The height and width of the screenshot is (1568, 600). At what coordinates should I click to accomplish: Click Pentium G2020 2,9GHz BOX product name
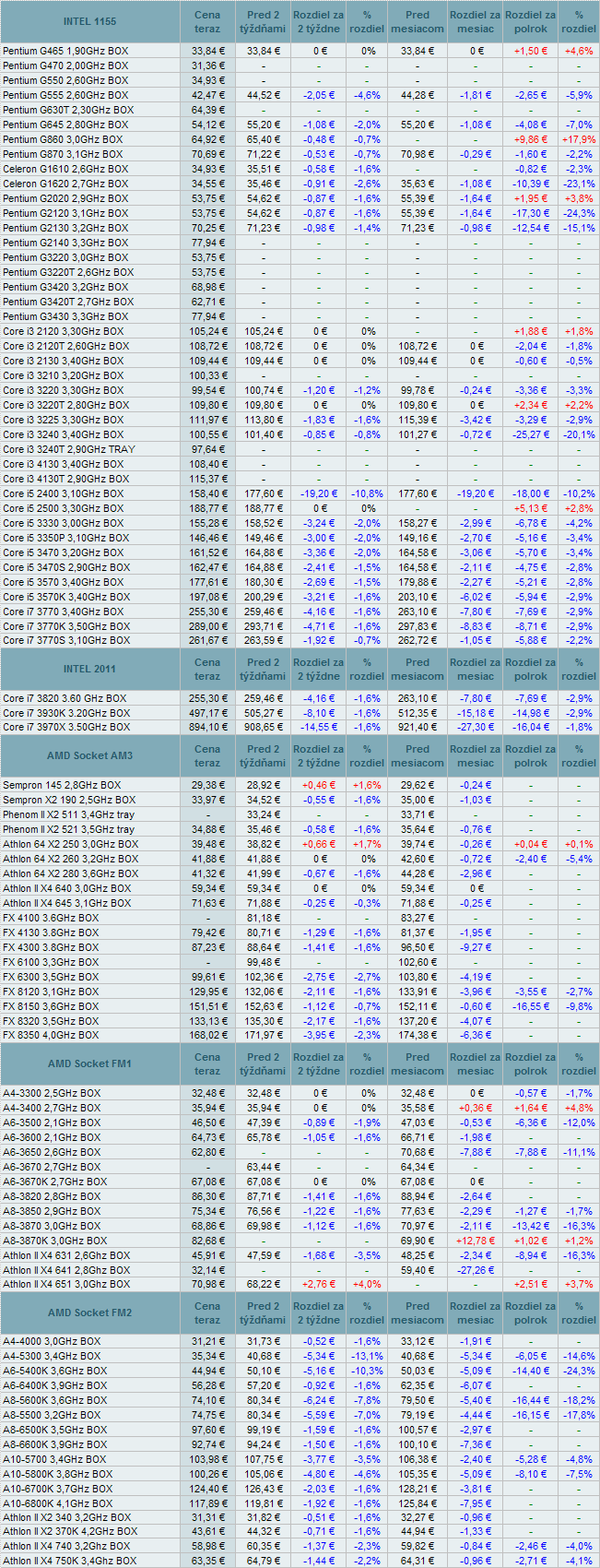tap(65, 198)
